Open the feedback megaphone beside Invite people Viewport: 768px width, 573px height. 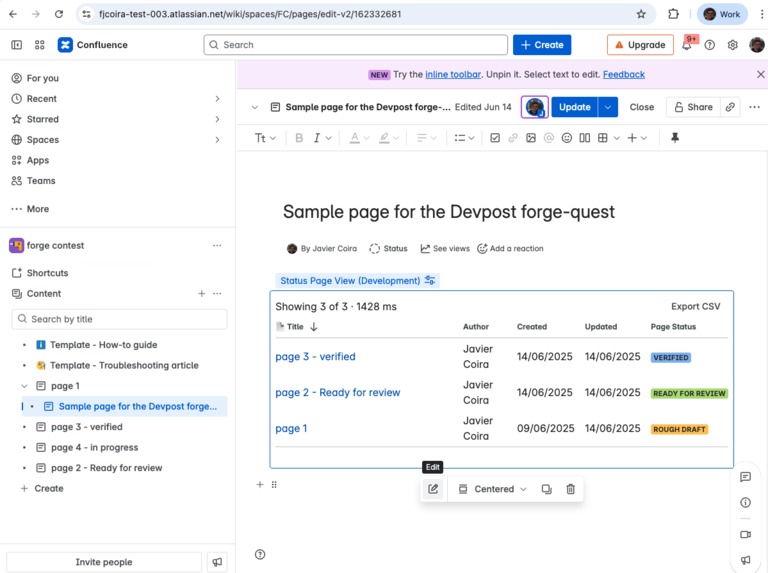(217, 562)
